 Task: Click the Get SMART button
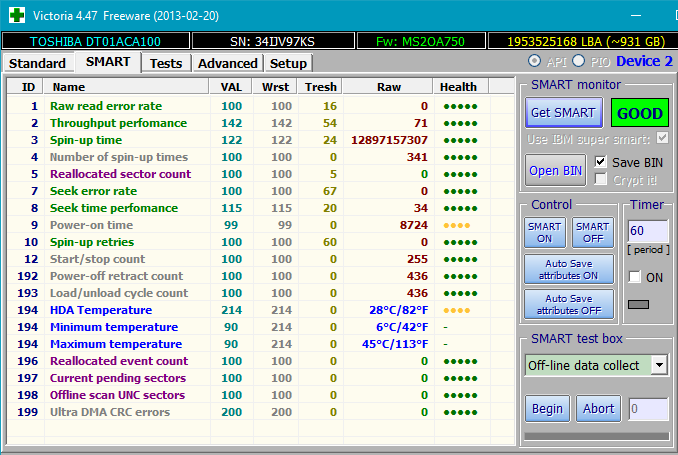click(563, 112)
